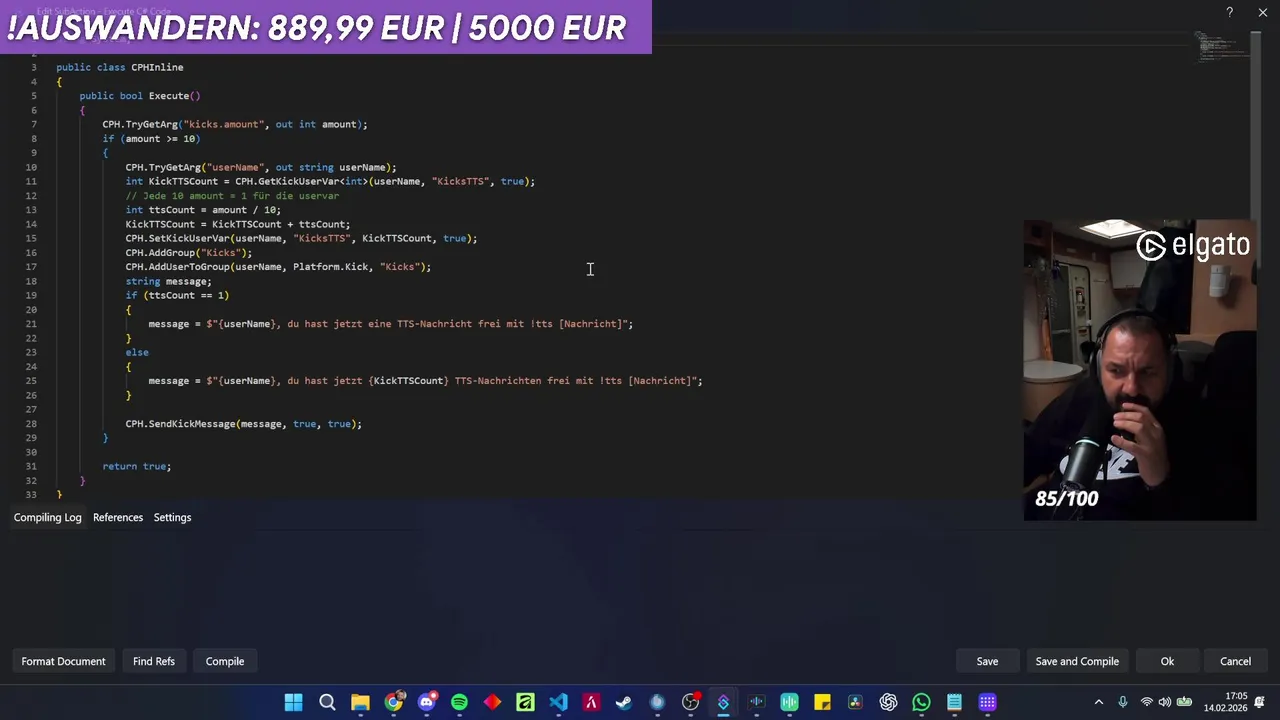Open the teal Wave Link taskbar icon
The height and width of the screenshot is (720, 1280).
tap(789, 702)
